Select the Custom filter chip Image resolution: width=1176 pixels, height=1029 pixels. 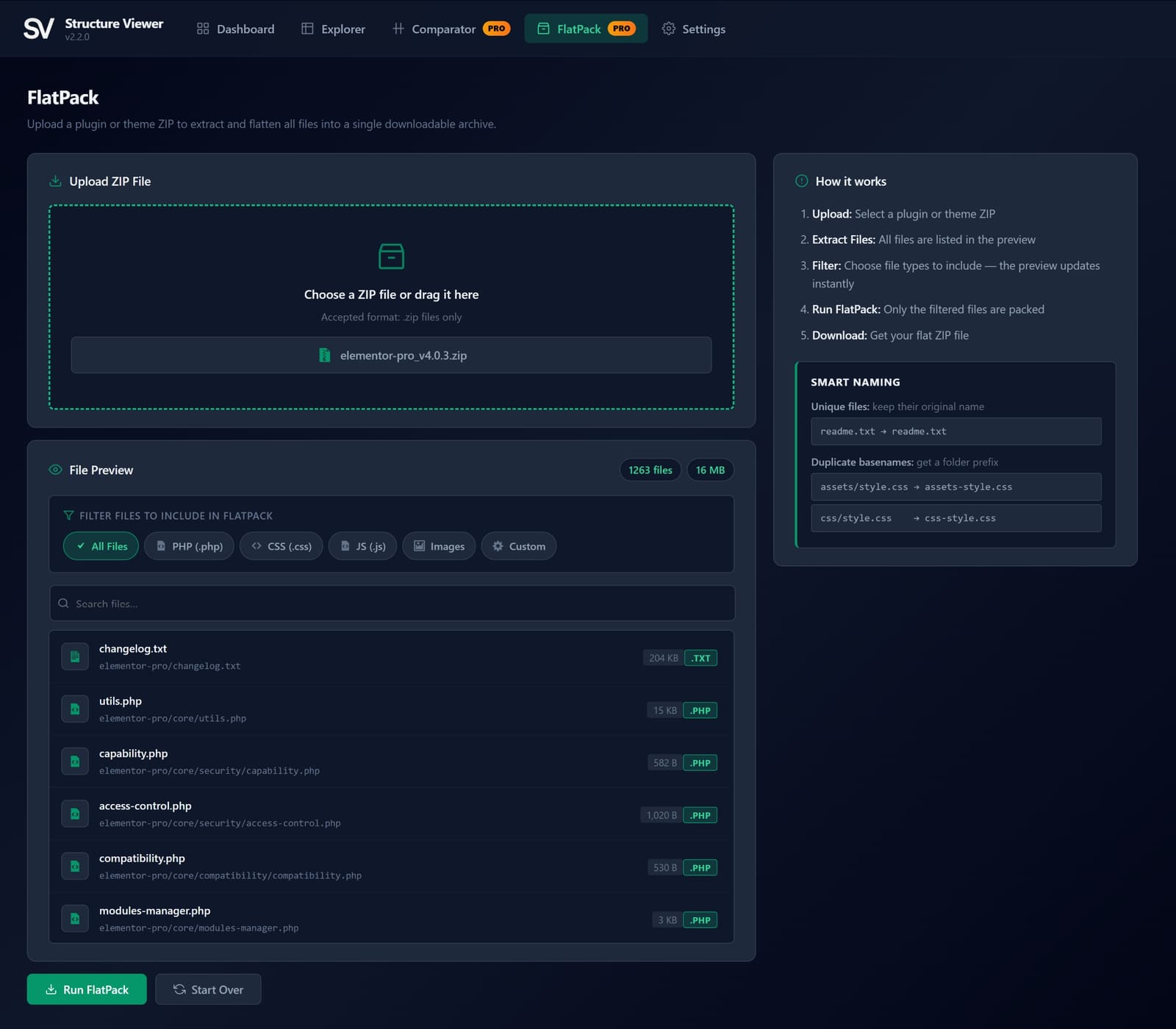click(x=518, y=546)
